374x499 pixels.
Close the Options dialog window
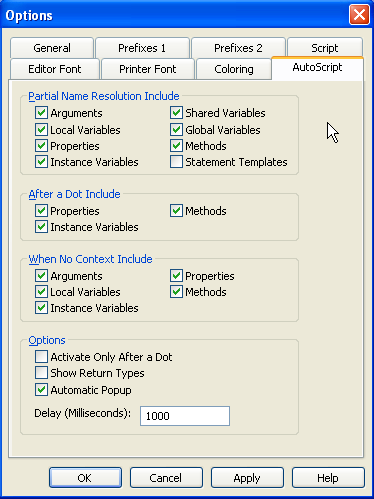[359, 15]
